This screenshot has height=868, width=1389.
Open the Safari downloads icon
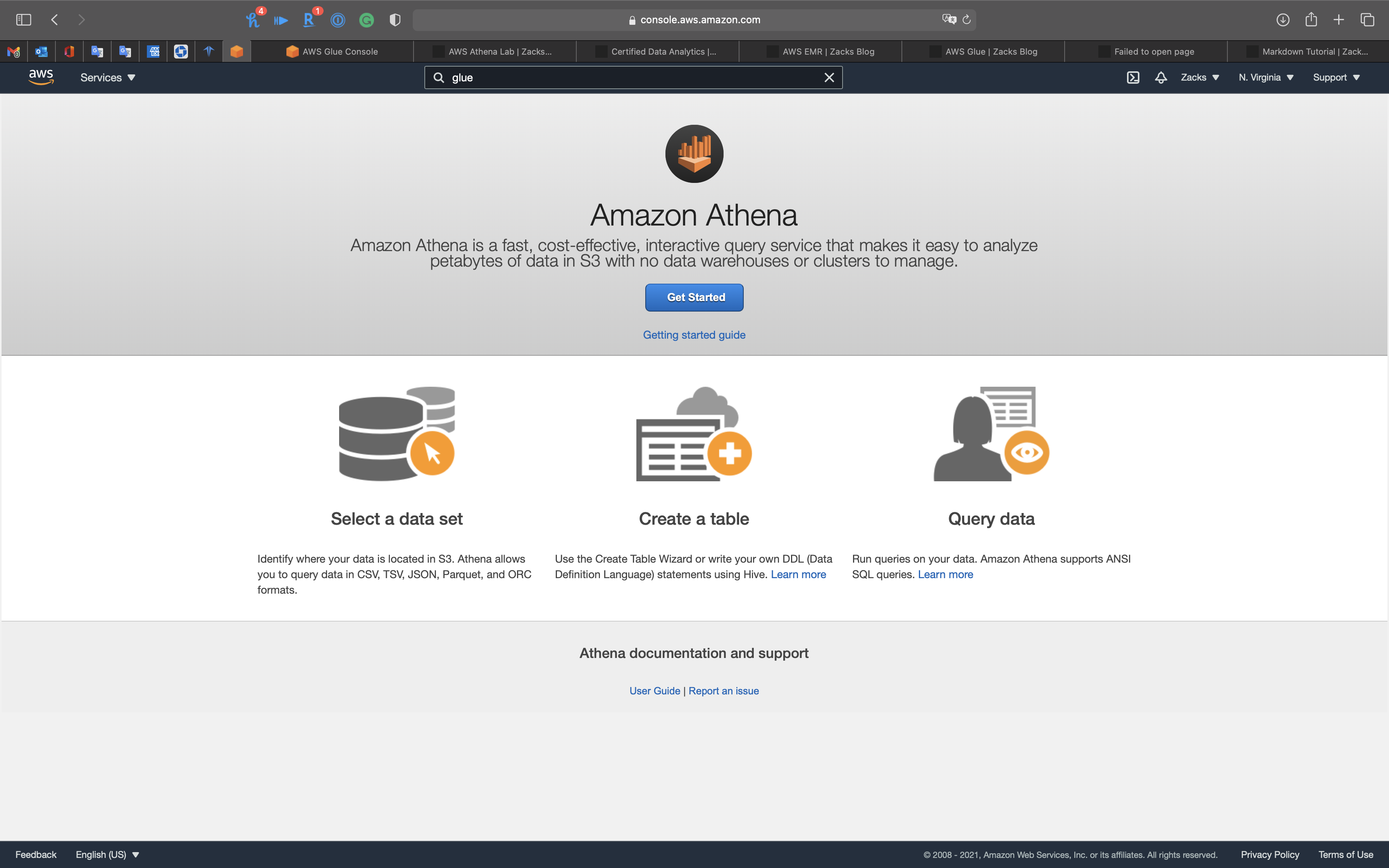point(1283,19)
